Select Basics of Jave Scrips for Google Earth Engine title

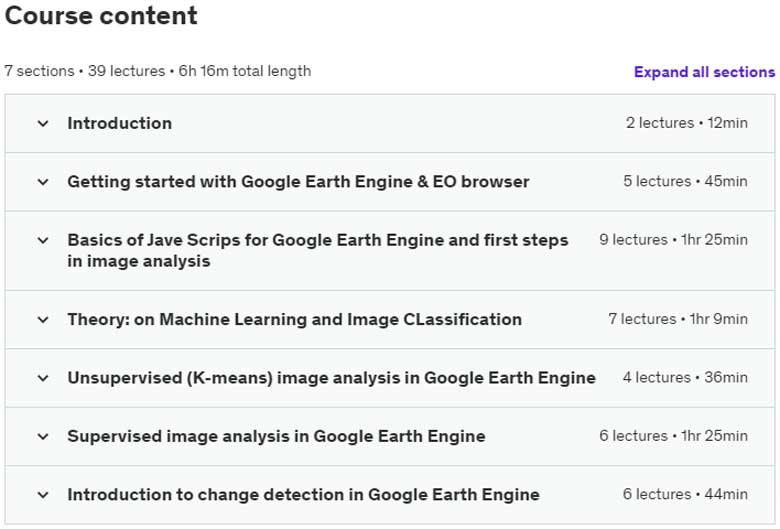click(318, 250)
